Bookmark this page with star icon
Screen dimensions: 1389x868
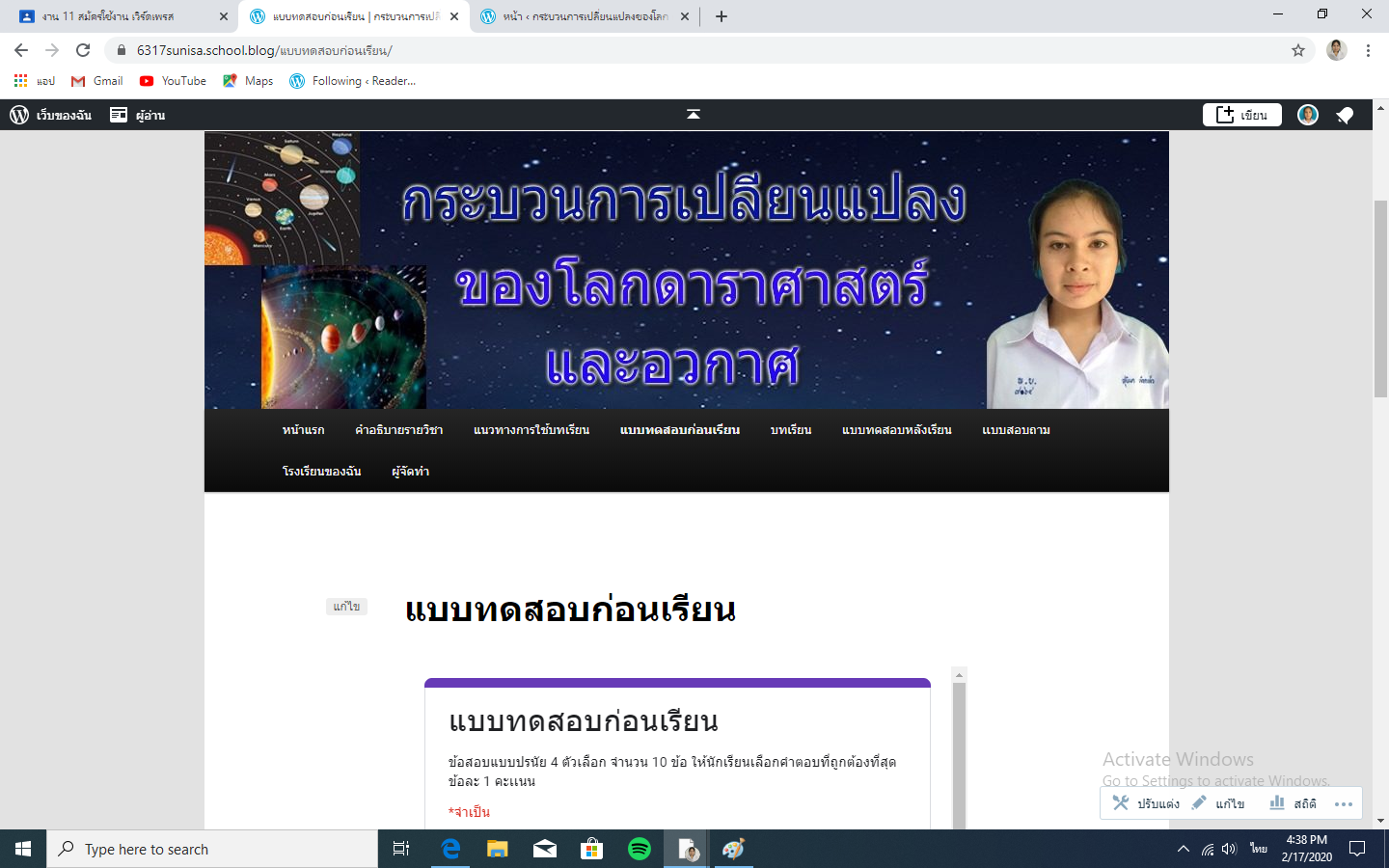1298,50
